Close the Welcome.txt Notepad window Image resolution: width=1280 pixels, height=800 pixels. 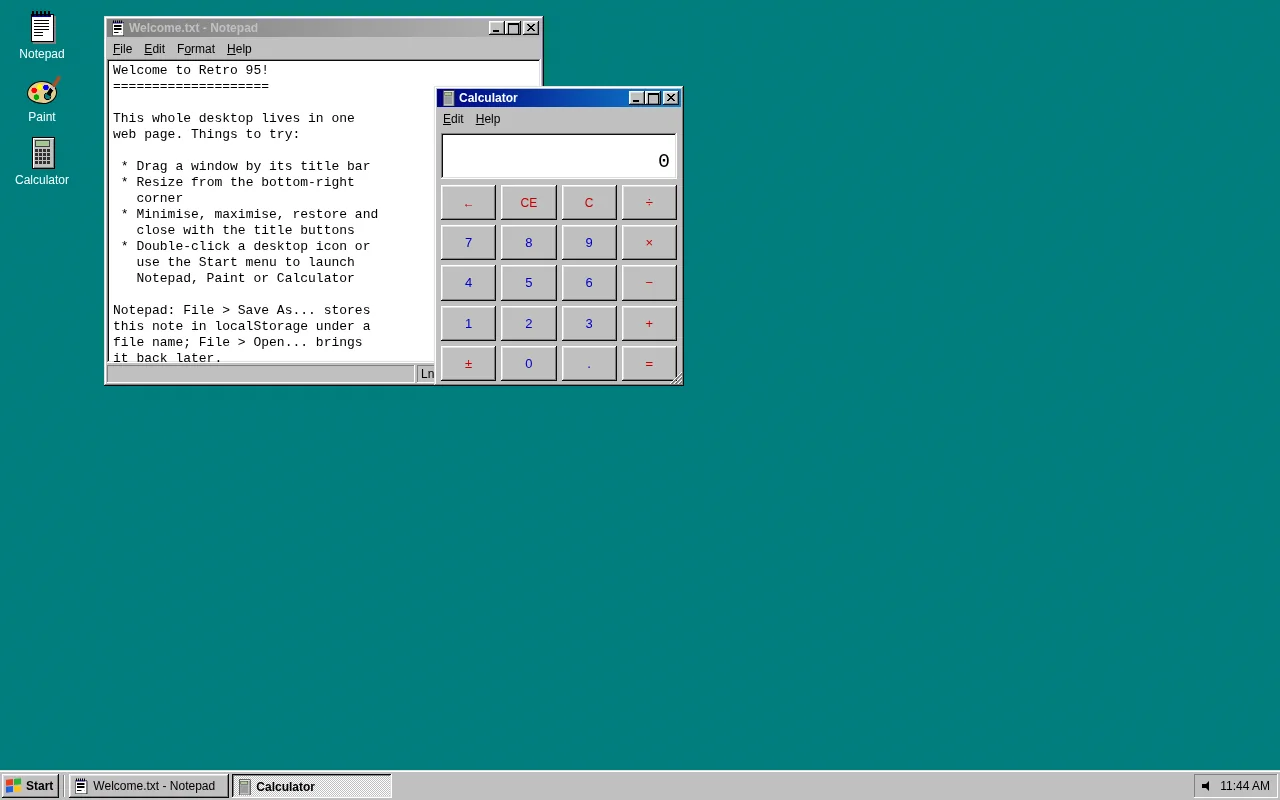point(530,28)
